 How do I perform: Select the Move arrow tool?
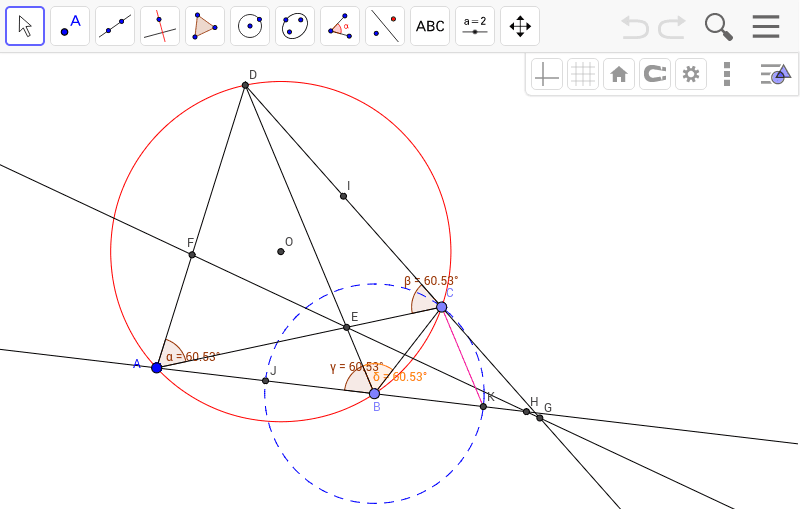pyautogui.click(x=25, y=26)
